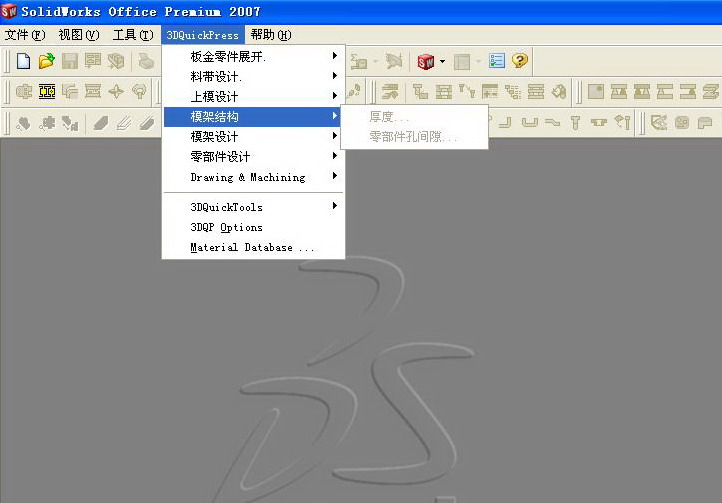This screenshot has width=722, height=503.
Task: Choose 厚度... in the submenu
Action: coord(414,117)
